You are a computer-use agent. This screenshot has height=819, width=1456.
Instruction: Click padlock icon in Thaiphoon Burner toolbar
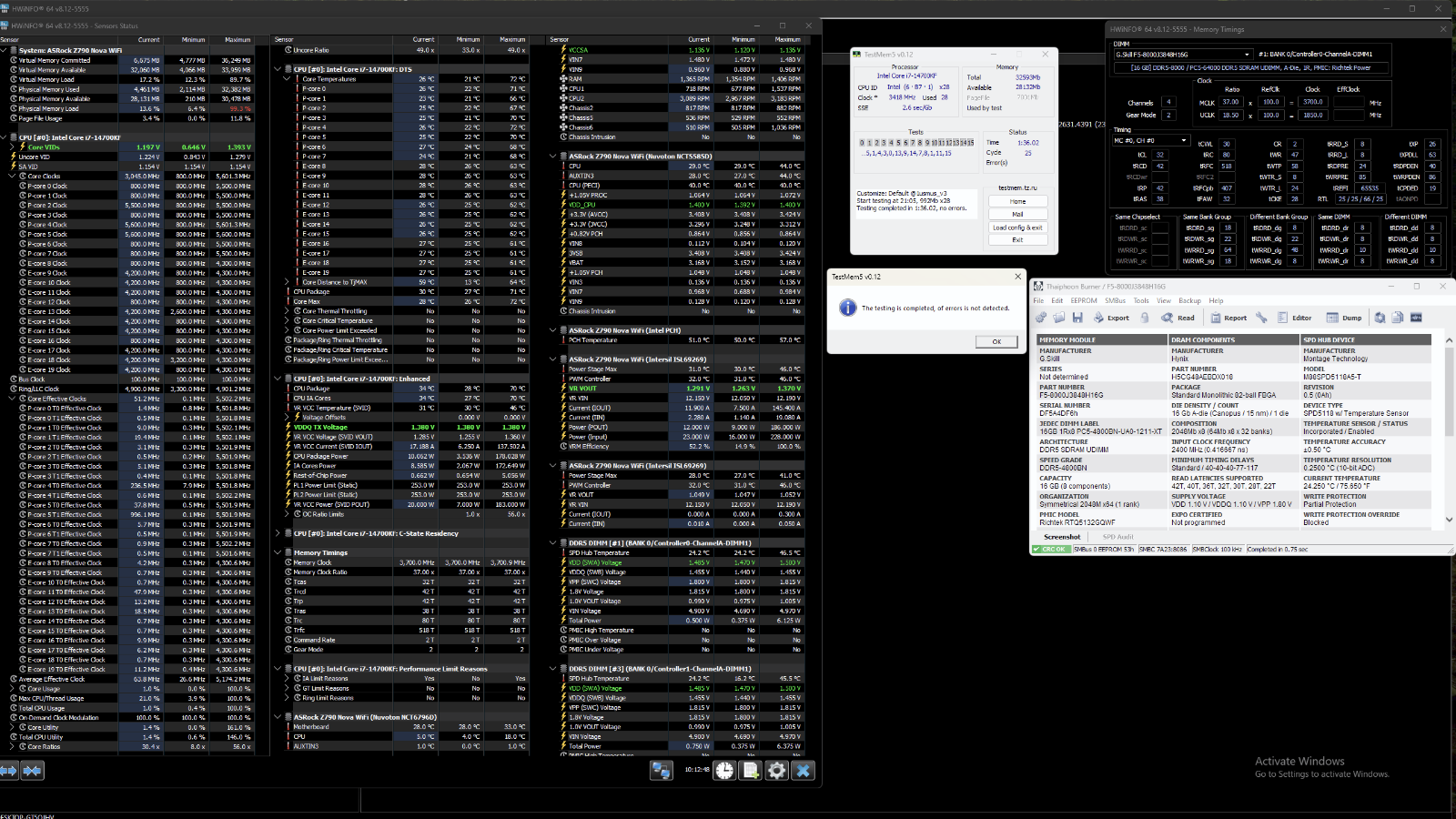tap(1144, 318)
